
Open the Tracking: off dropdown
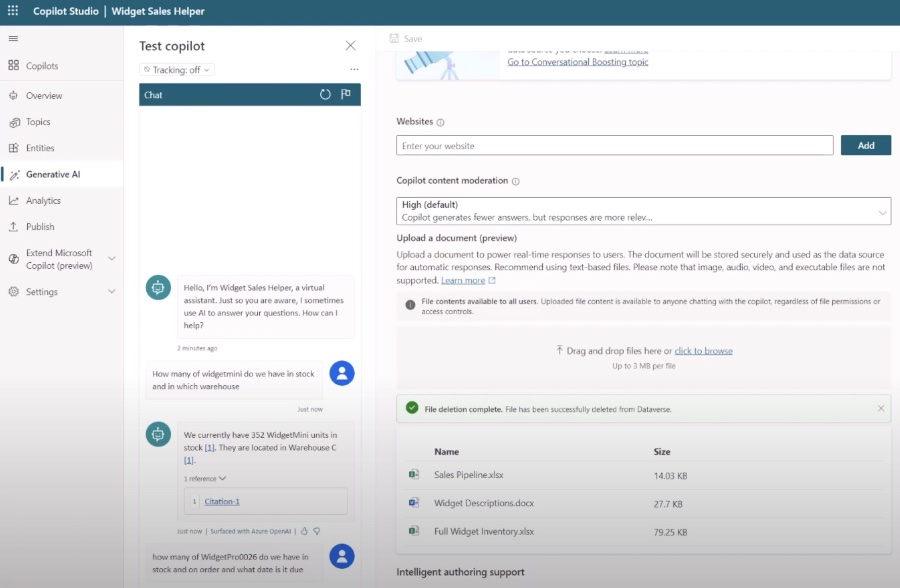pos(177,69)
